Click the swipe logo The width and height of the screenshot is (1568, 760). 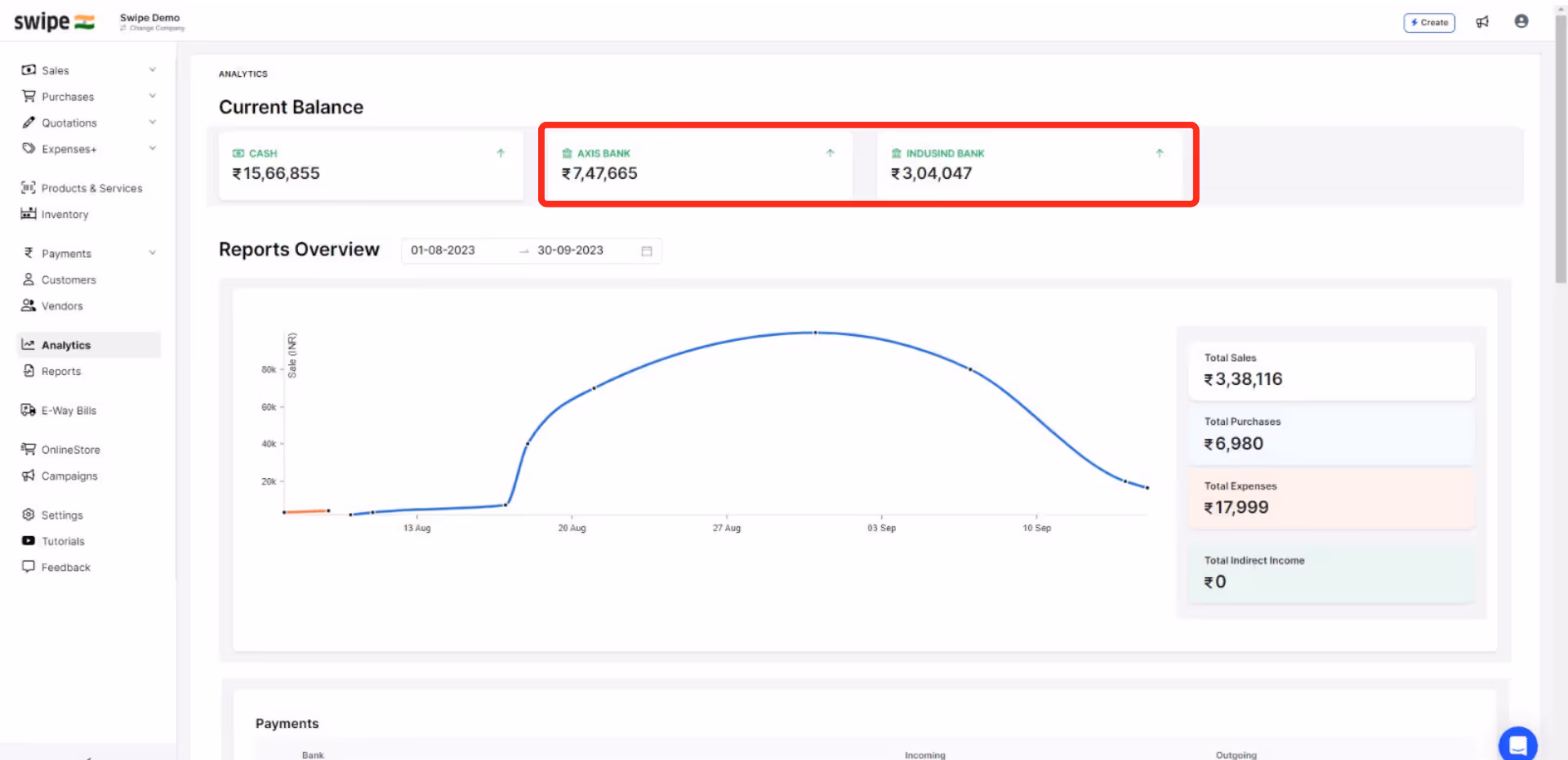click(54, 22)
